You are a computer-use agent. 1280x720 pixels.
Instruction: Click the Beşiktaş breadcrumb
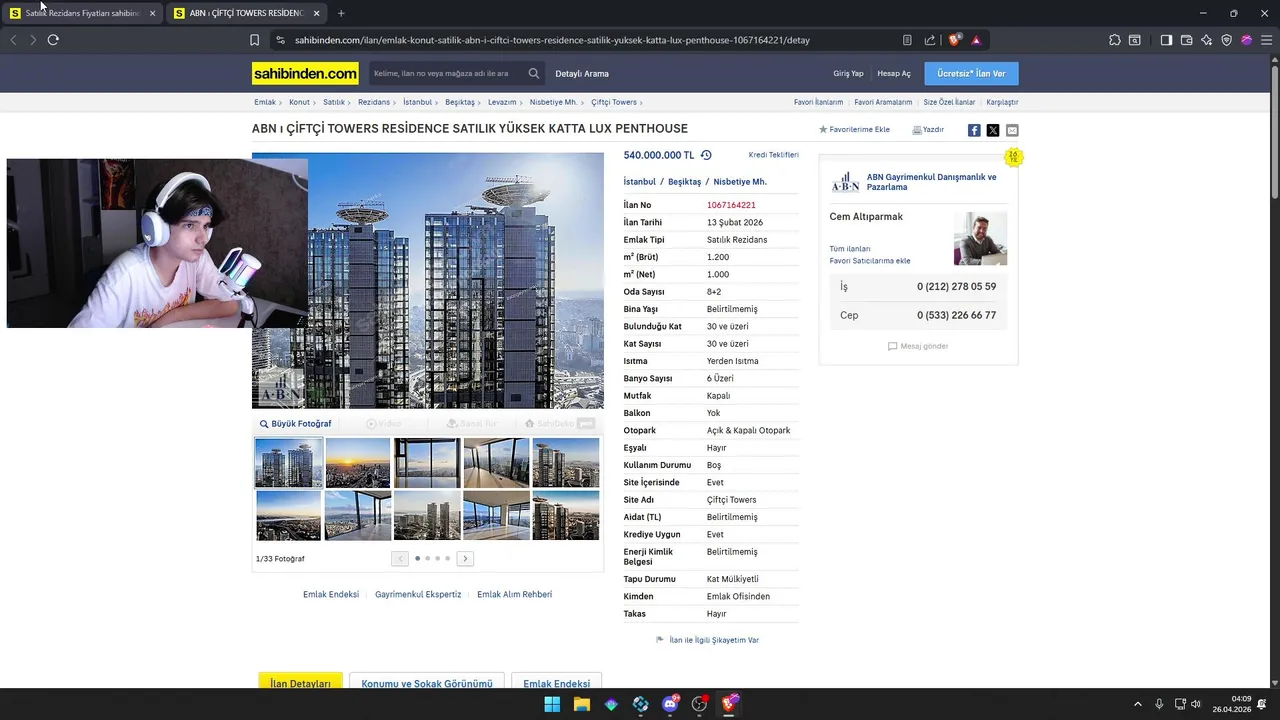coord(460,102)
